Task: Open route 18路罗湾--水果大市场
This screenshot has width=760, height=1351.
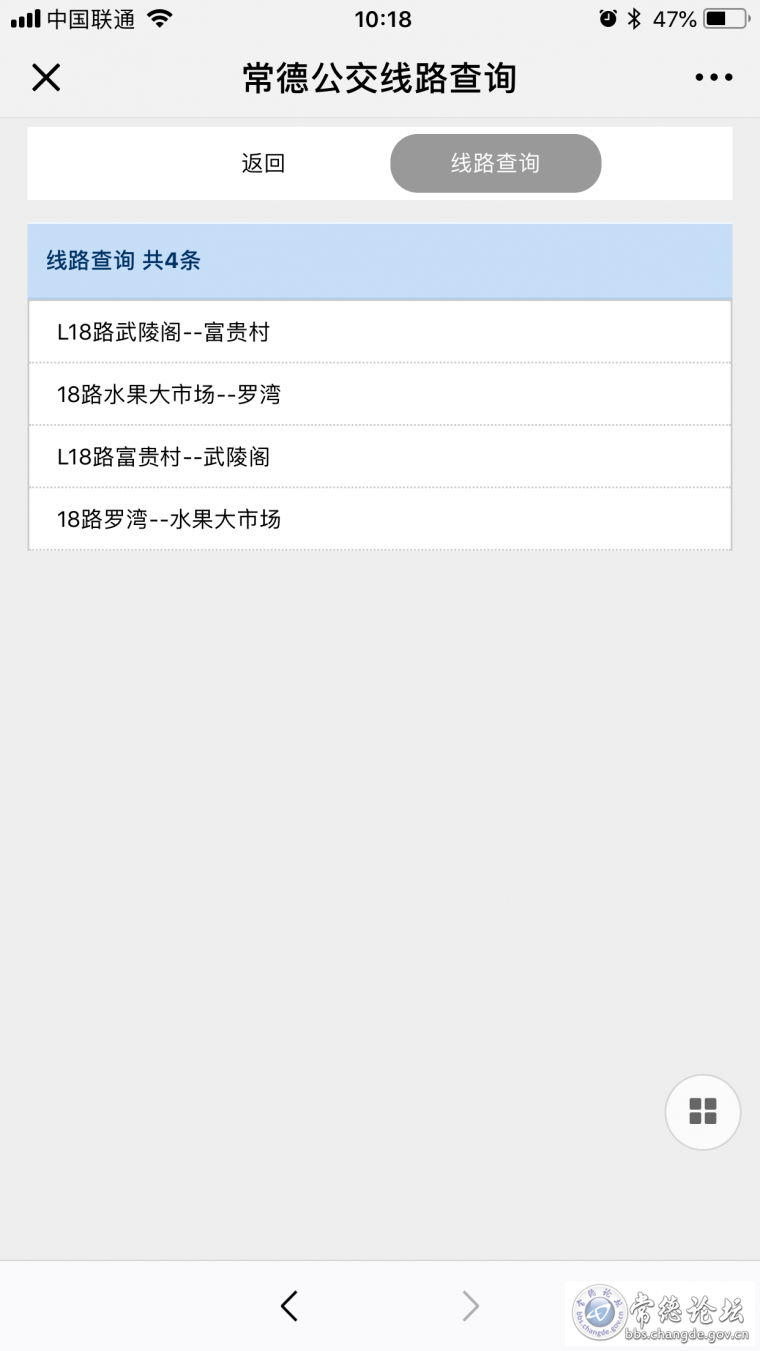Action: (380, 519)
